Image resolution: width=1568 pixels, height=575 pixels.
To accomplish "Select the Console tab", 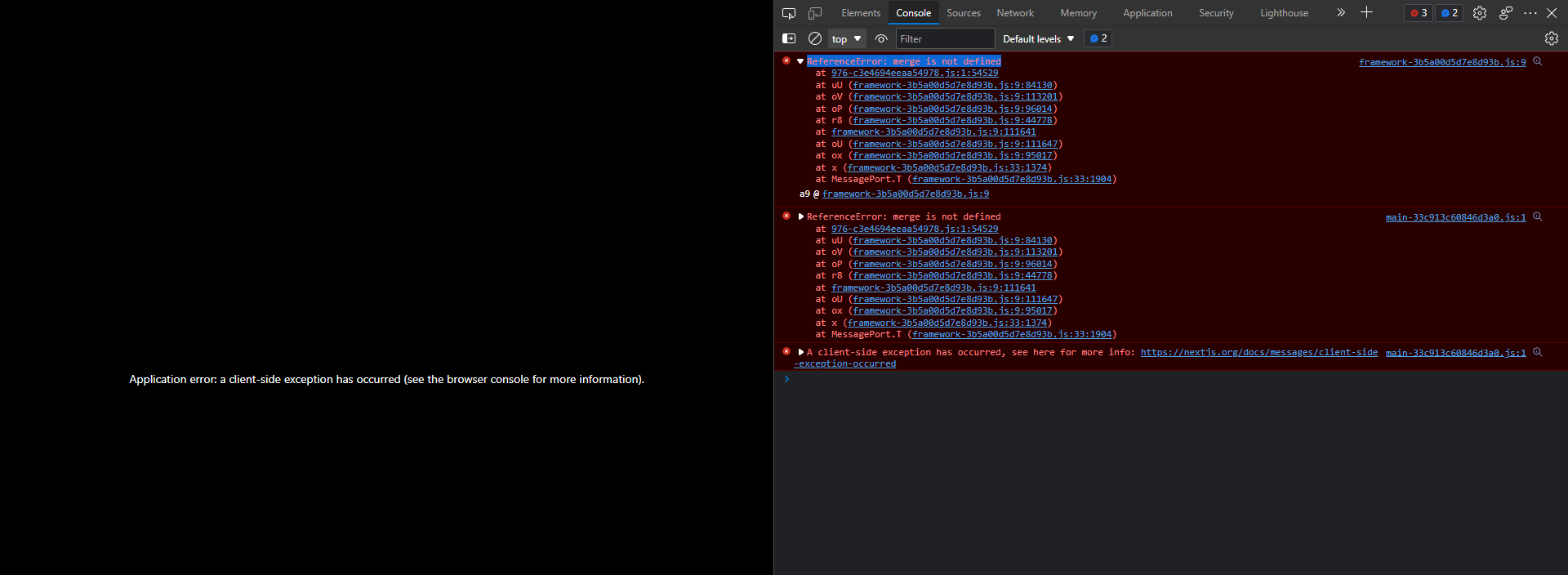I will point(913,13).
